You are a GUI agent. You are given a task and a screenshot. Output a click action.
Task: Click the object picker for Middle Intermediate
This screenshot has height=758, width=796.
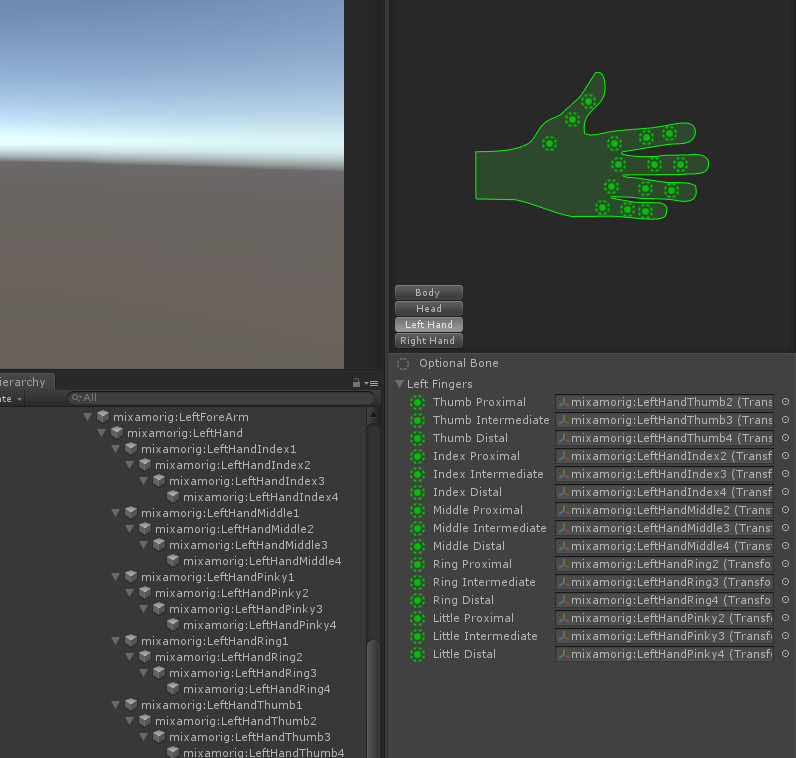[x=785, y=528]
